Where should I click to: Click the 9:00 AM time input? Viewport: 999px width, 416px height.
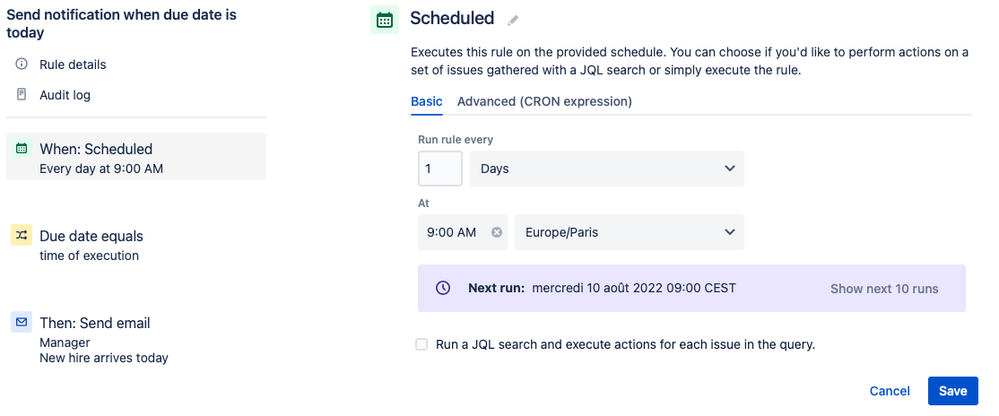(x=452, y=233)
